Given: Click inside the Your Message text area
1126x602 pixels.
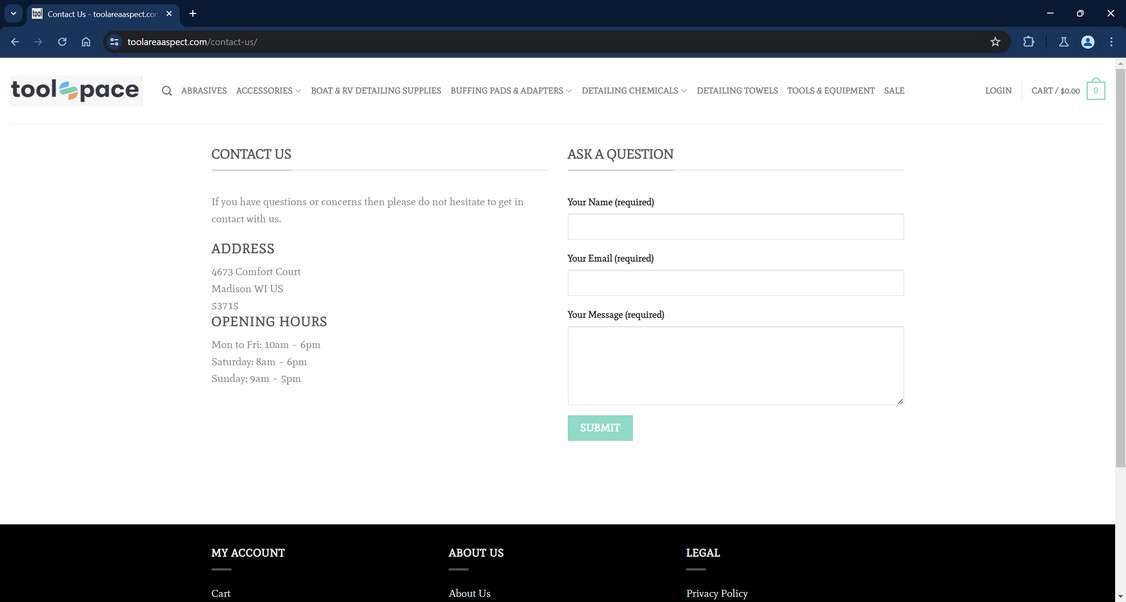Looking at the screenshot, I should [735, 365].
